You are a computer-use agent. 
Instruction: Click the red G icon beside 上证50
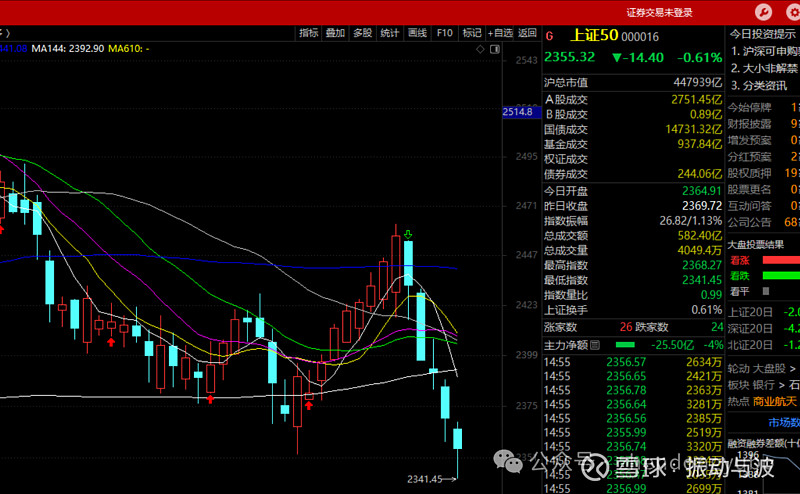549,36
